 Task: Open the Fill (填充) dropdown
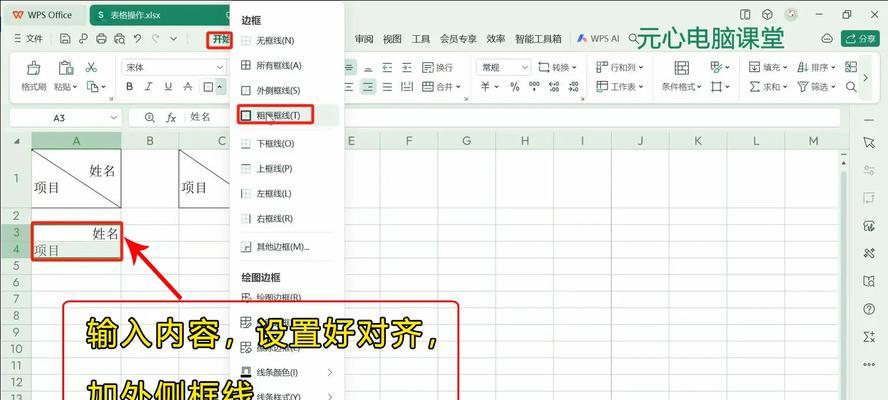click(769, 67)
